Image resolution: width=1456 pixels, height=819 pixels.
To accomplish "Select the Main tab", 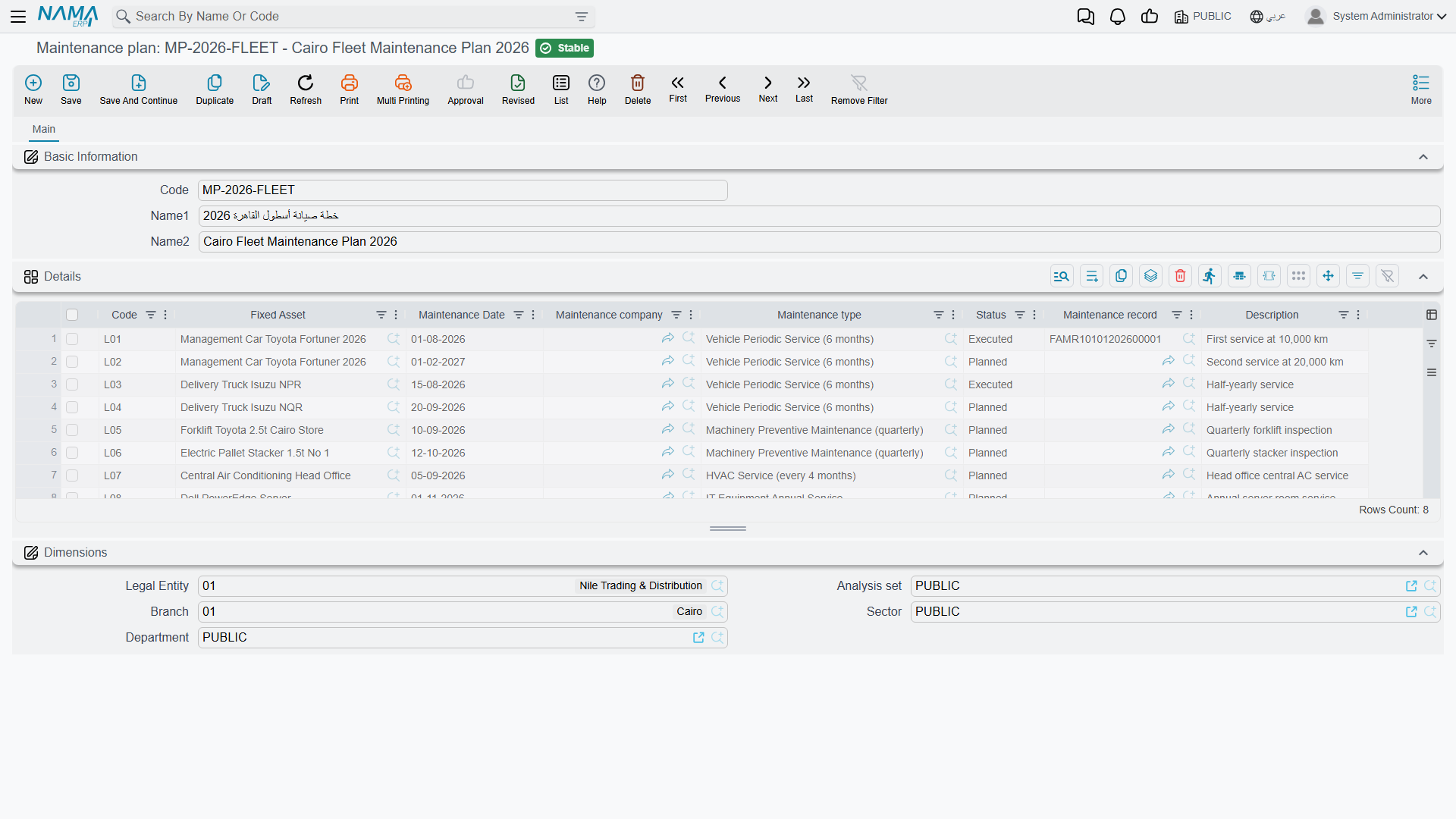I will pyautogui.click(x=44, y=130).
